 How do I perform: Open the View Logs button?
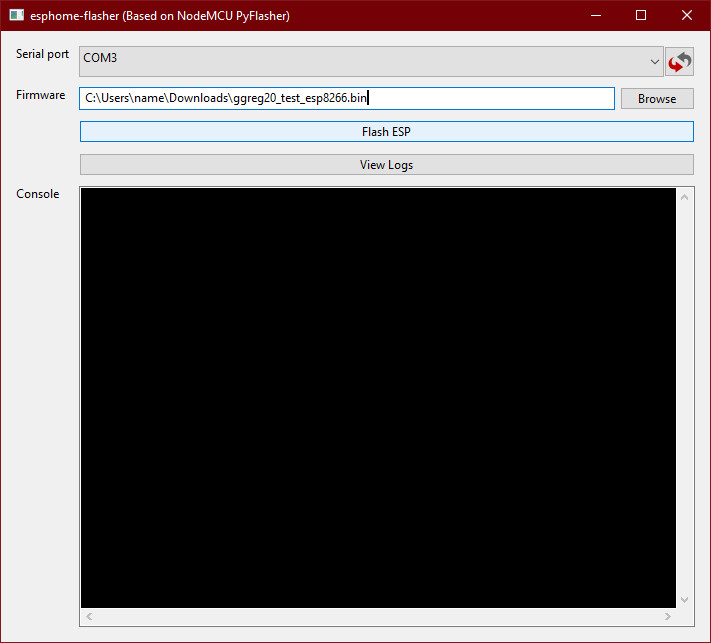(x=387, y=165)
